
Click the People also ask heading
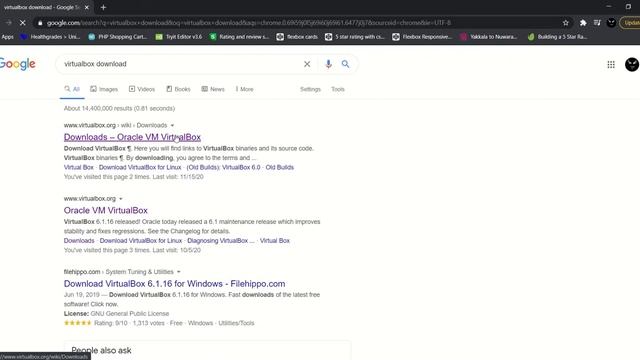[101, 350]
